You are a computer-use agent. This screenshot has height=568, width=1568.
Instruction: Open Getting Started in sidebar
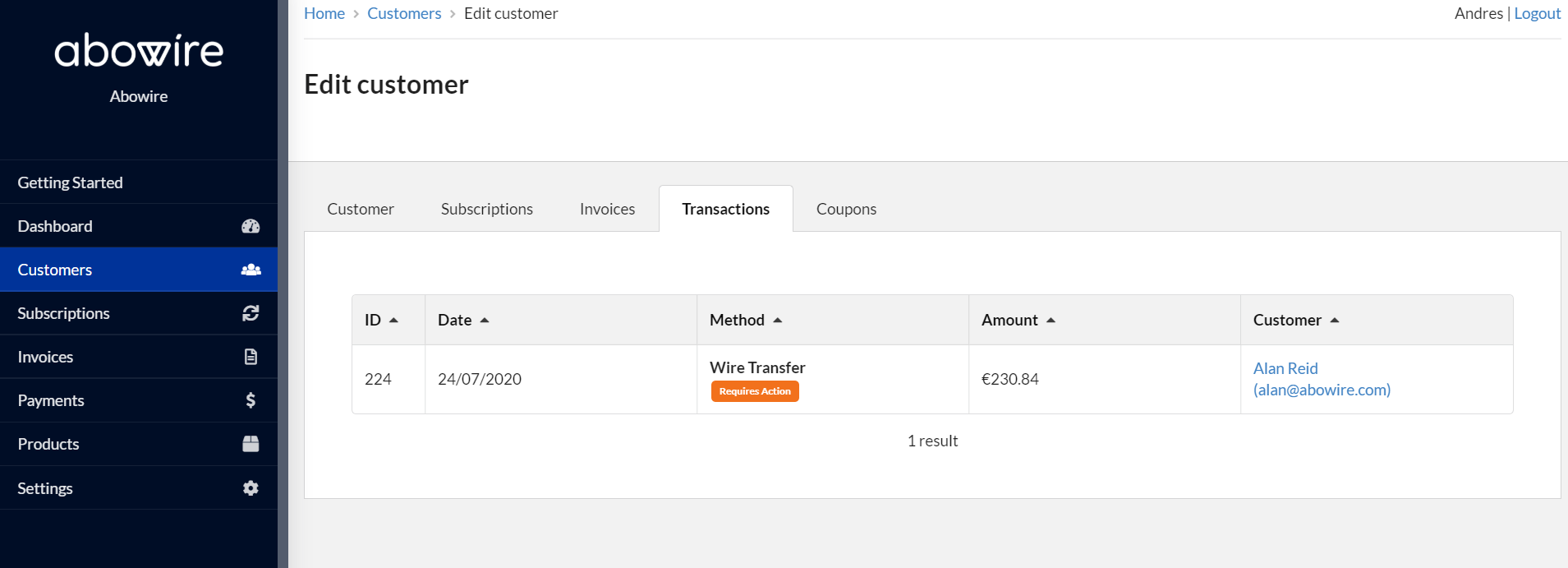point(139,182)
